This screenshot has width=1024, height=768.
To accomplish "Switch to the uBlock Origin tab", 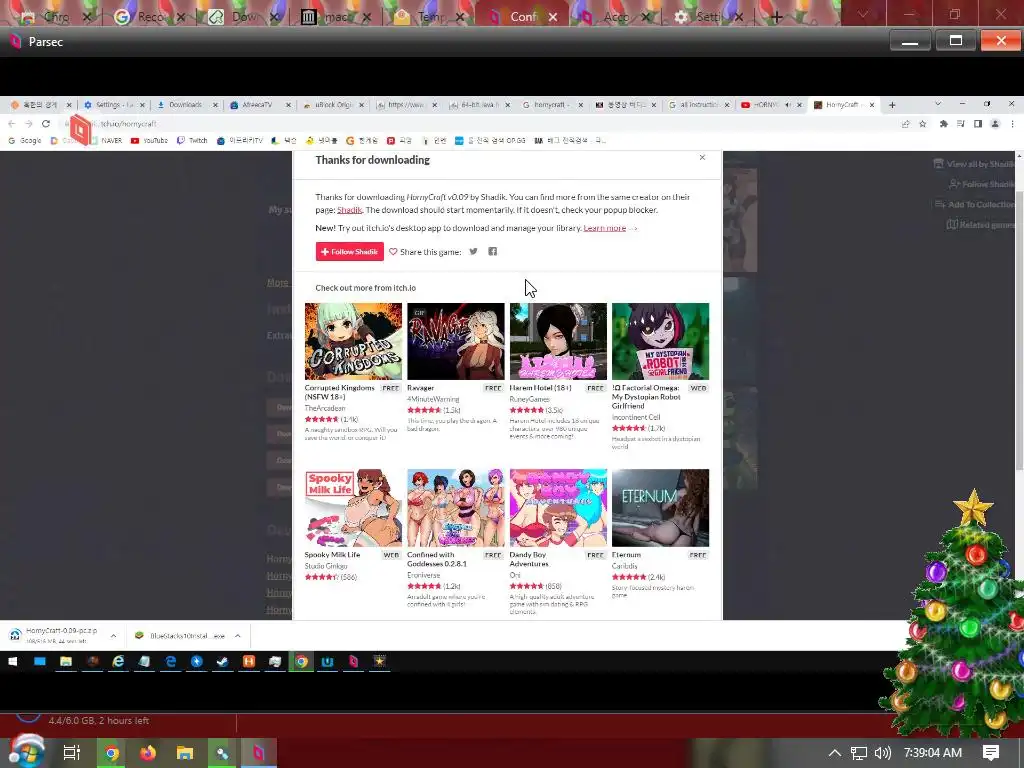I will (x=334, y=104).
